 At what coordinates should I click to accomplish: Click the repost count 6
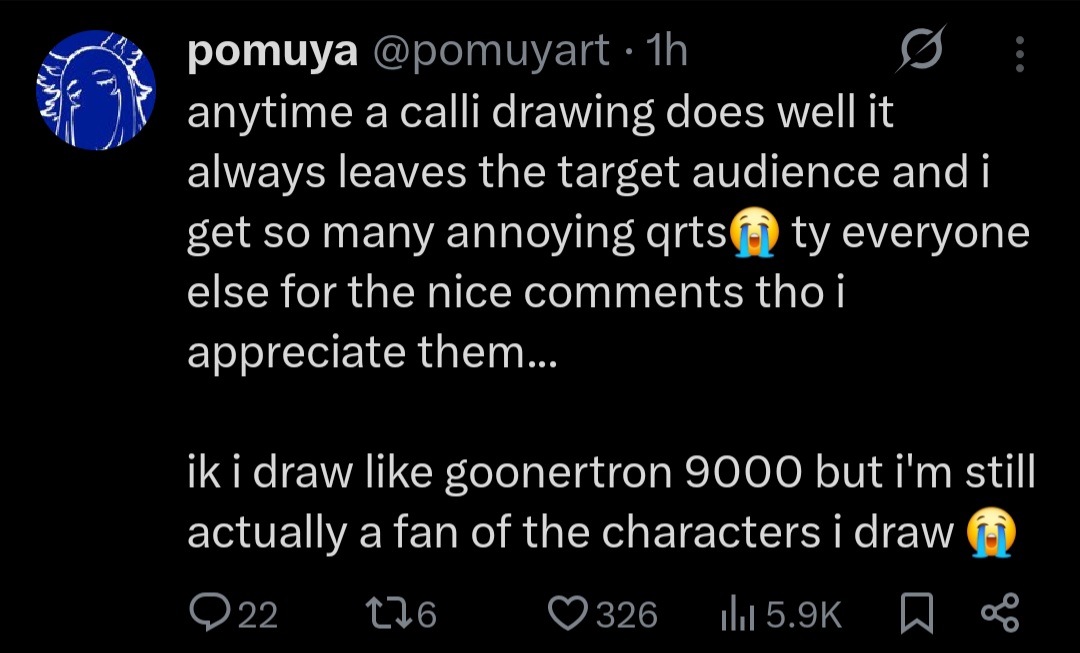(426, 615)
